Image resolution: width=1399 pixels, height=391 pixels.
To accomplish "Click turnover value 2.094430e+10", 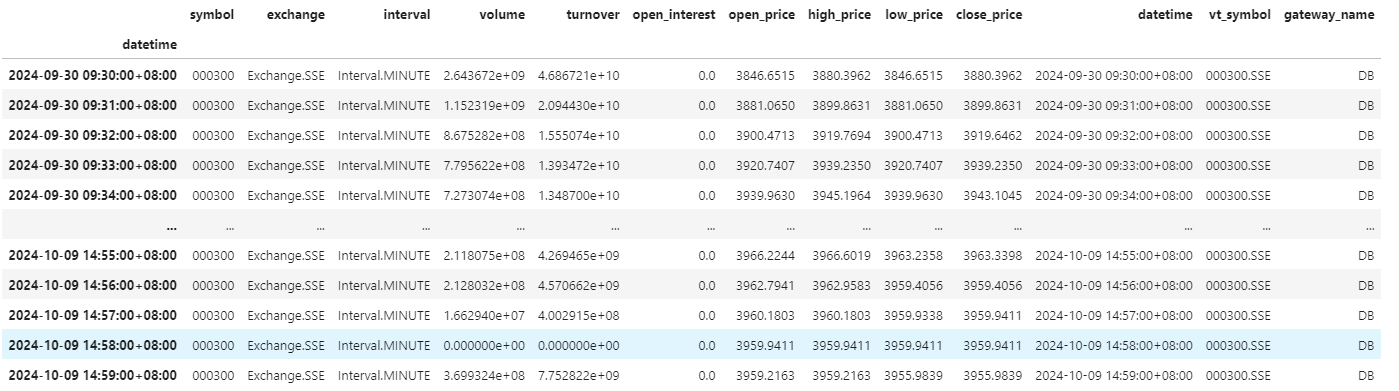I will (579, 105).
